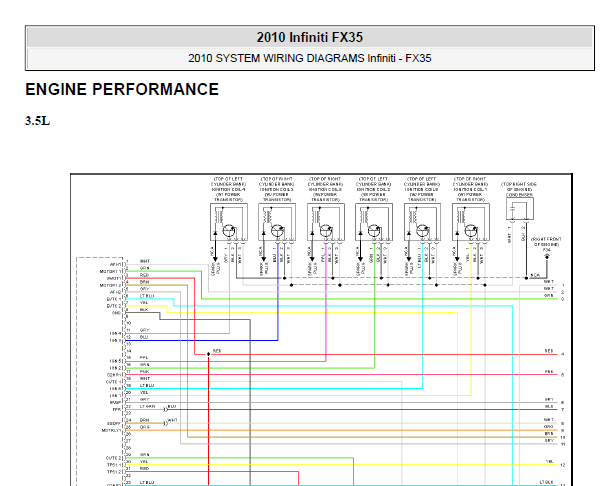Click the 'MOTOR1 1' connector pin label
Viewport: 609px width, 486px height.
111,271
